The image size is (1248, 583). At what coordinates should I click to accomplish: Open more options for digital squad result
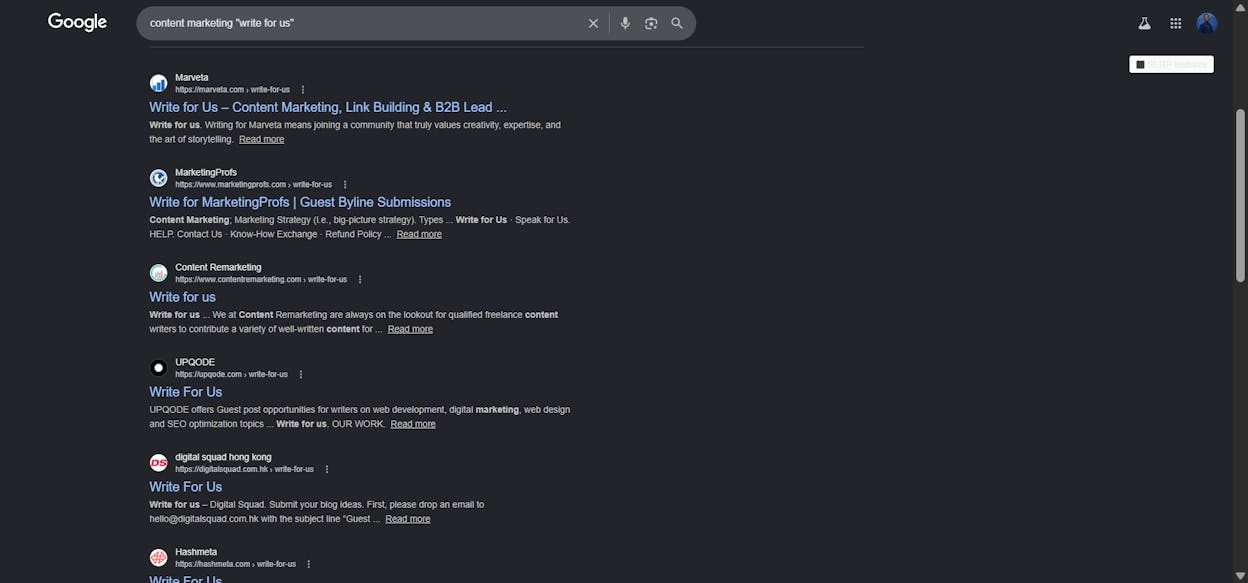point(327,470)
